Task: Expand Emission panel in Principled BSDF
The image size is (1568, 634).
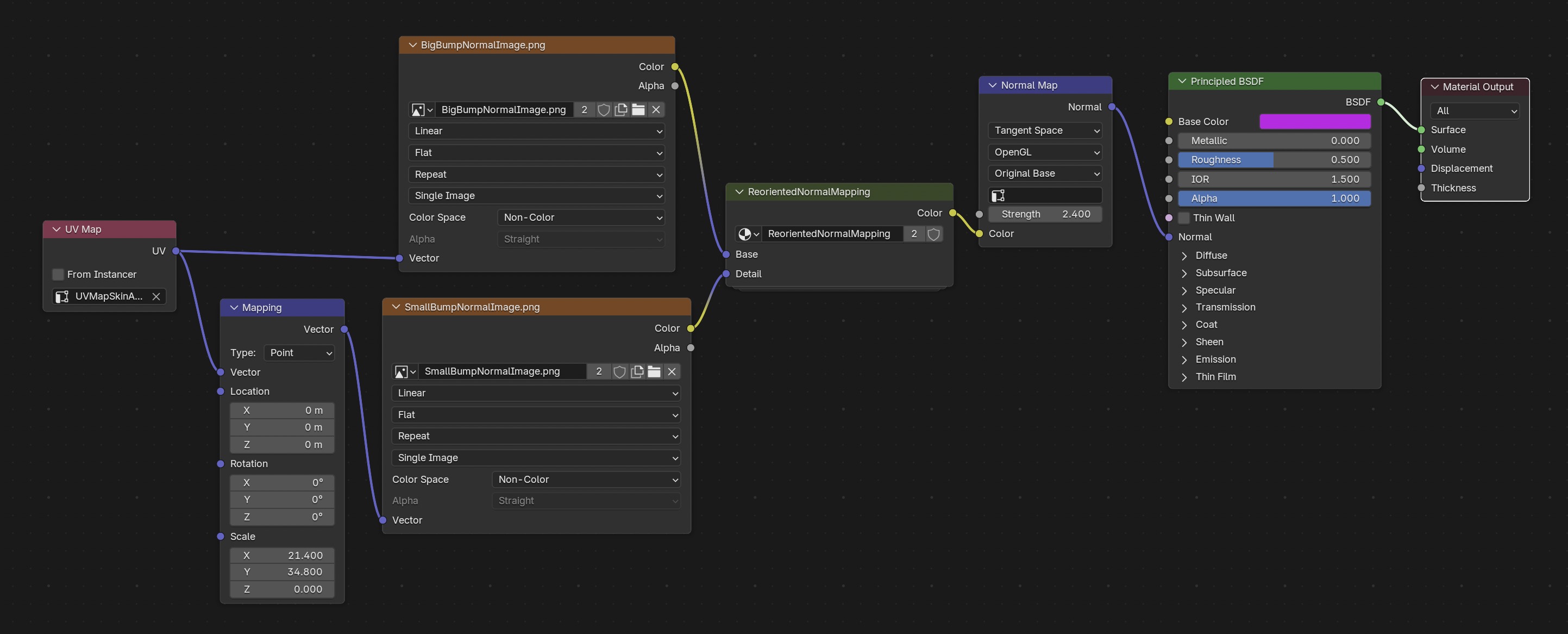Action: (x=1184, y=359)
